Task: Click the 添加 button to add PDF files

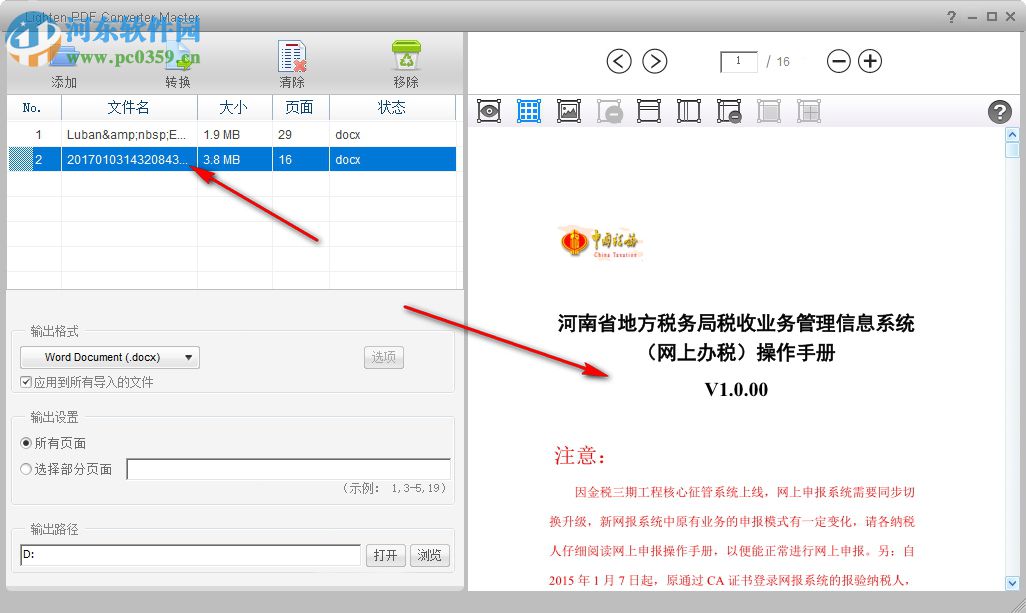Action: tap(62, 61)
